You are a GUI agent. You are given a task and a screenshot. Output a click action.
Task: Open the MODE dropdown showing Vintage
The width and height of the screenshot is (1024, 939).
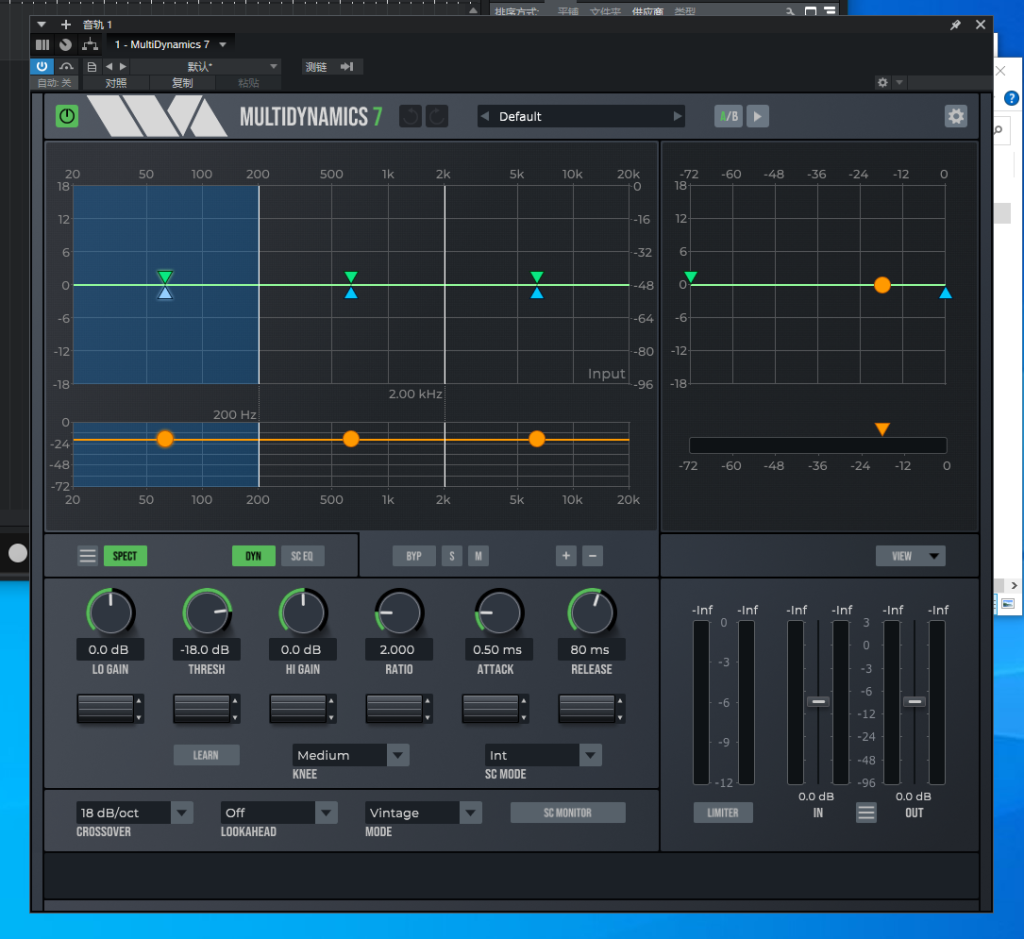(x=471, y=813)
